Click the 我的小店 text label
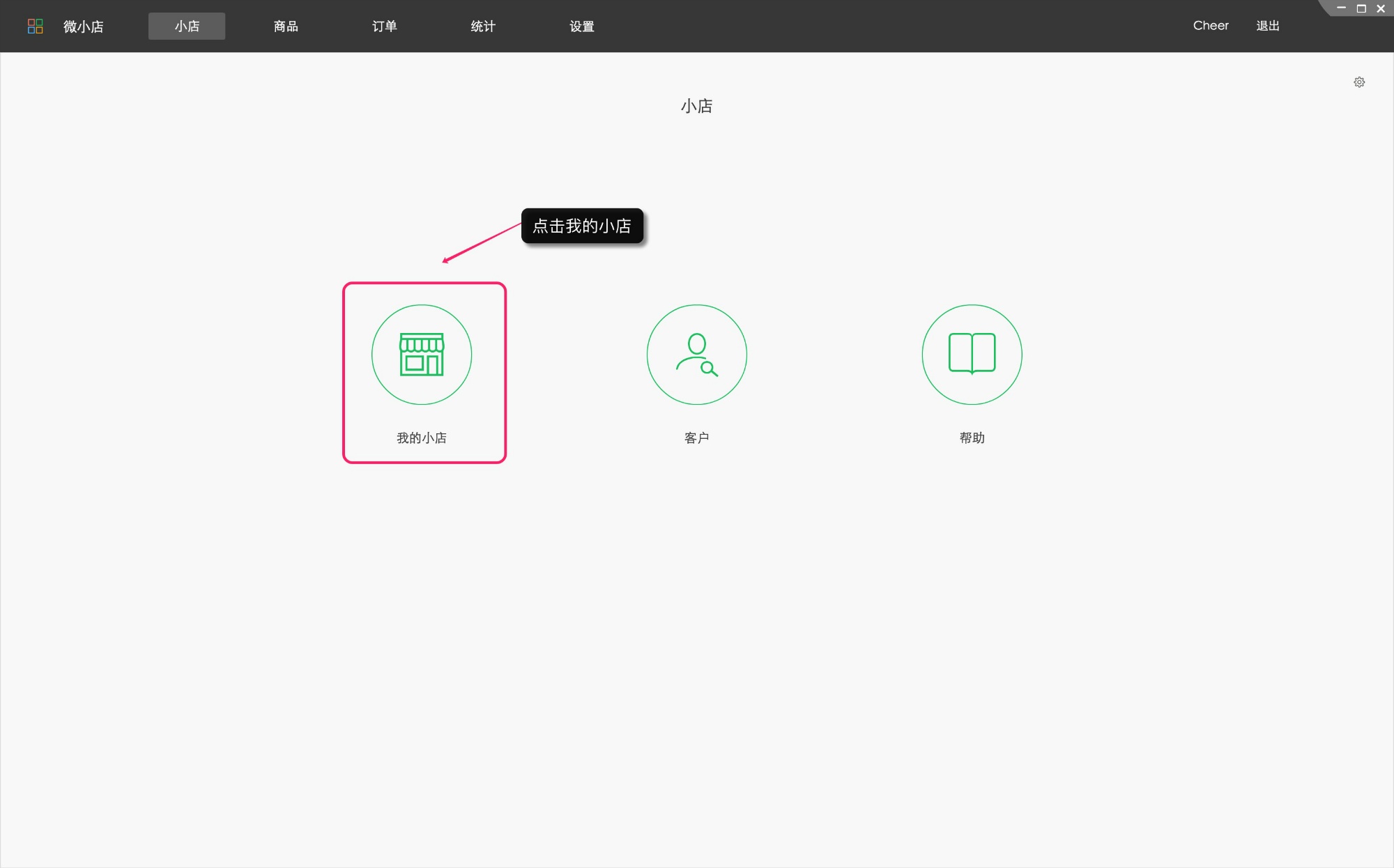The image size is (1394, 868). pos(422,437)
